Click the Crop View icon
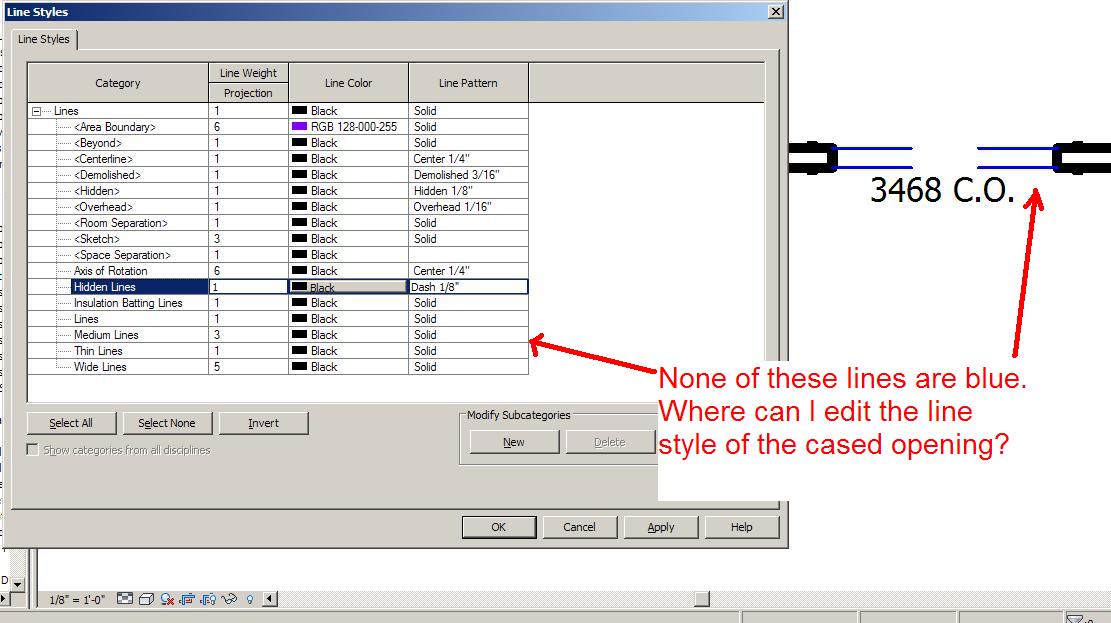The image size is (1111, 623). click(x=187, y=599)
